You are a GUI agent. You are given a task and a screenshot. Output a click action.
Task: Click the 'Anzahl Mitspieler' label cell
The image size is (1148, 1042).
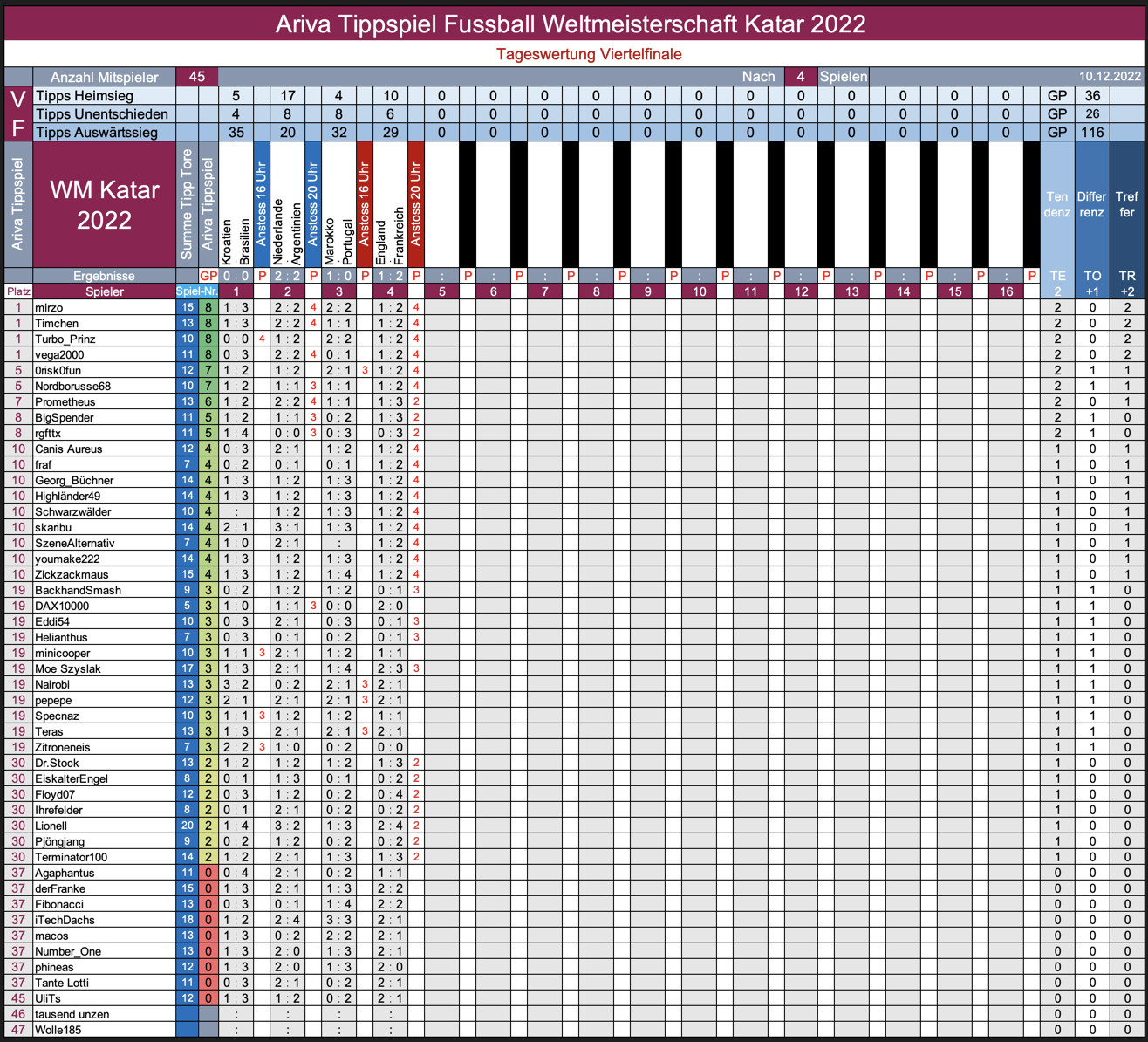coord(104,77)
